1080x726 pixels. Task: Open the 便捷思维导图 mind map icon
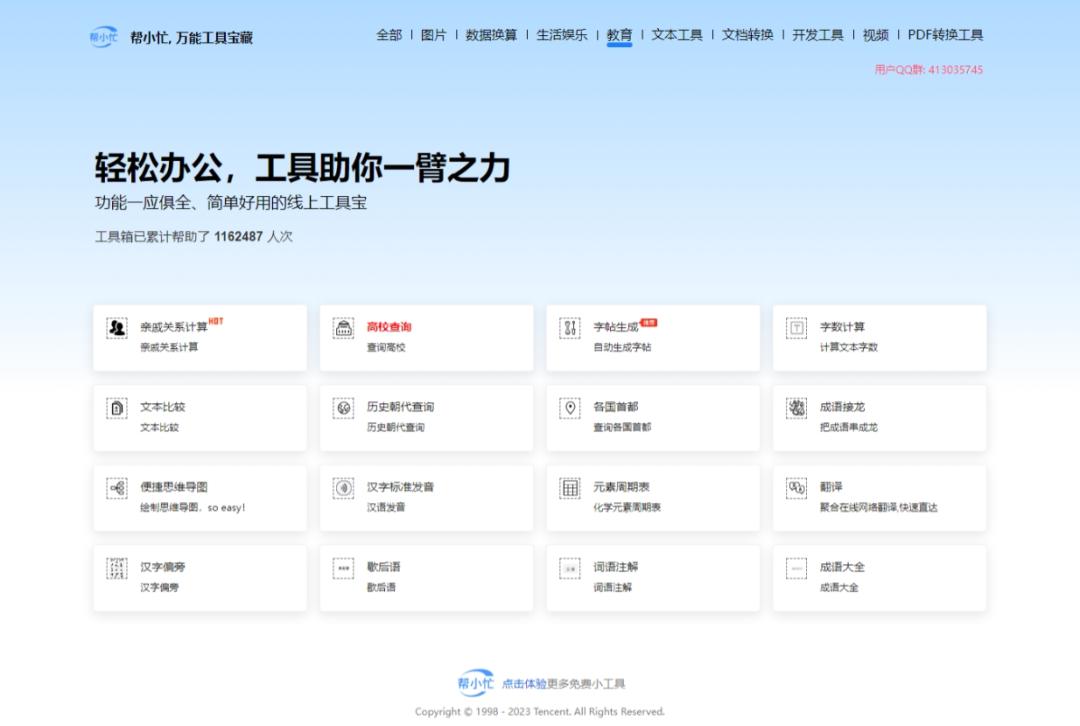click(x=116, y=488)
